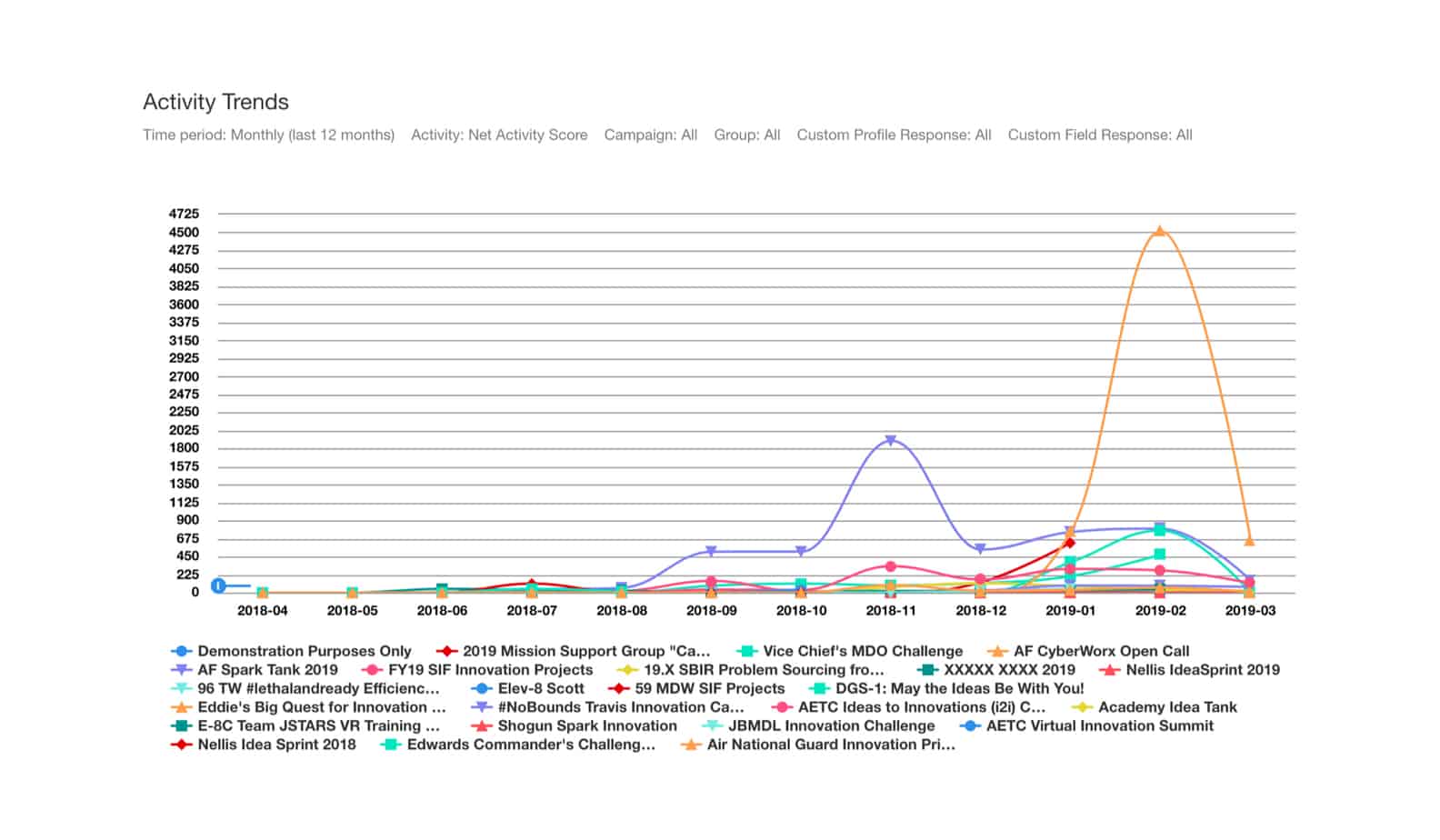Toggle the Vice Chief's MDO Challenge series
The width and height of the screenshot is (1440, 840).
[x=862, y=652]
